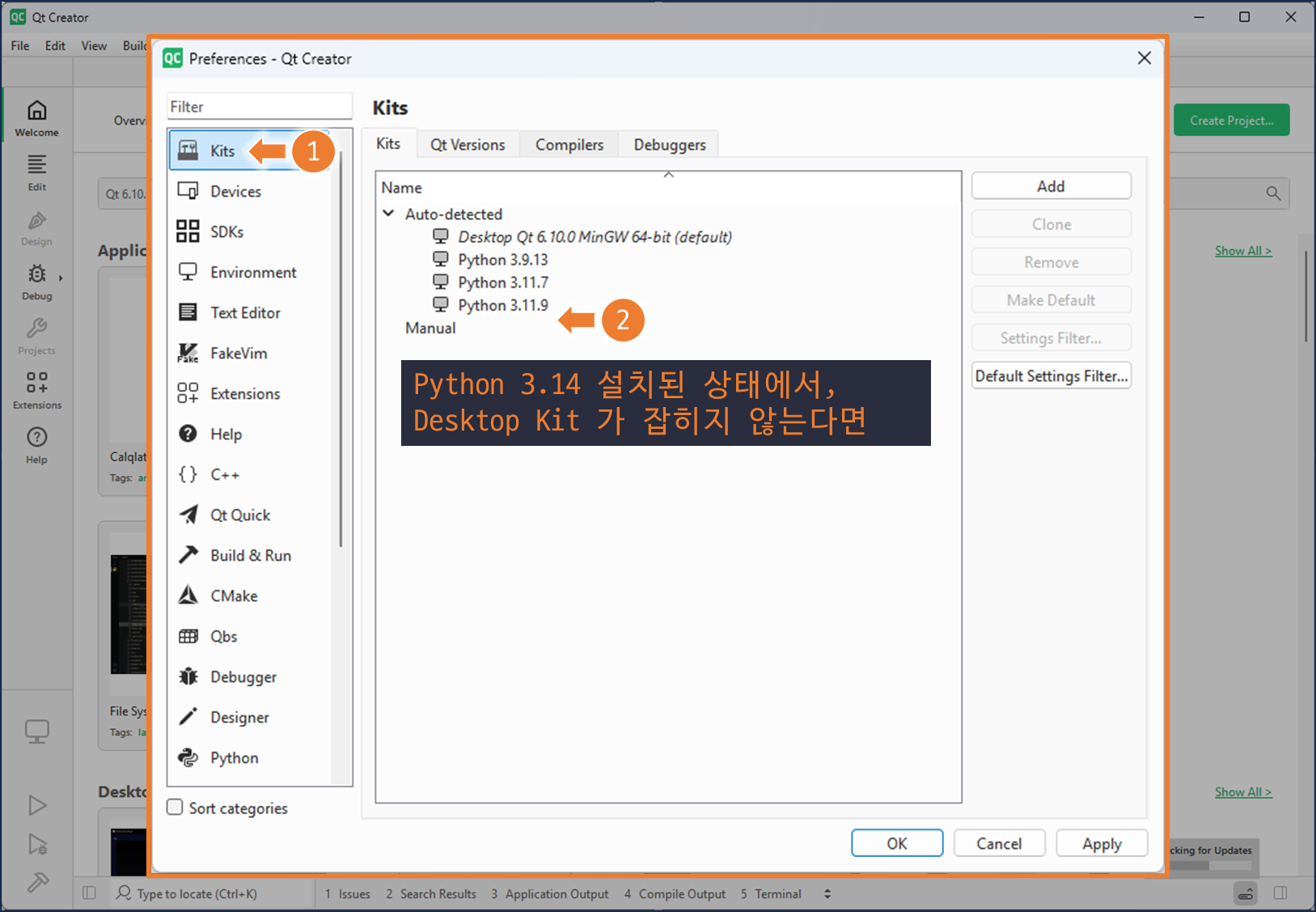Click Default Settings Filter button
The width and height of the screenshot is (1316, 912).
[x=1051, y=375]
